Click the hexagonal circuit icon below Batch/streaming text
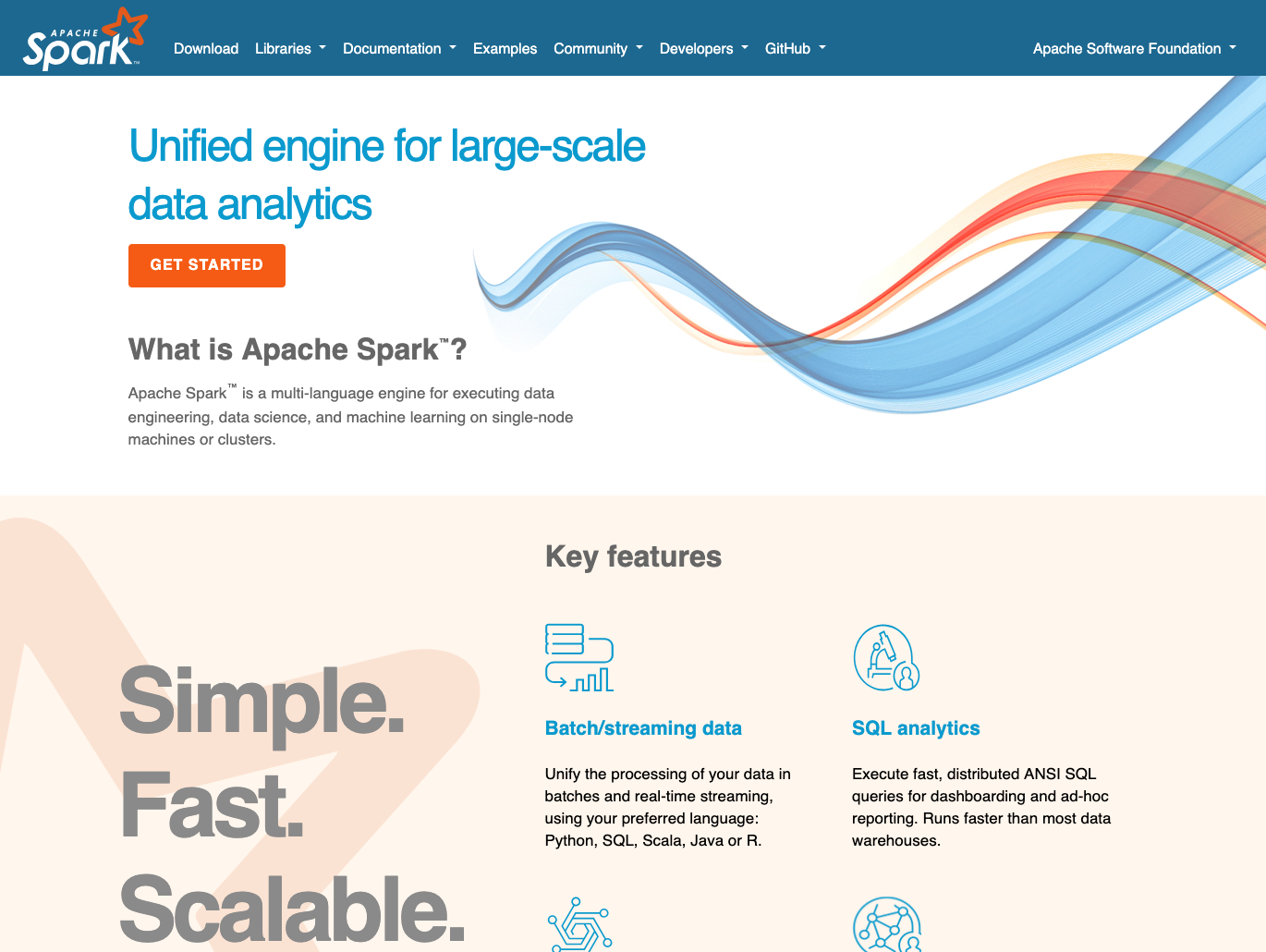1266x952 pixels. click(579, 924)
